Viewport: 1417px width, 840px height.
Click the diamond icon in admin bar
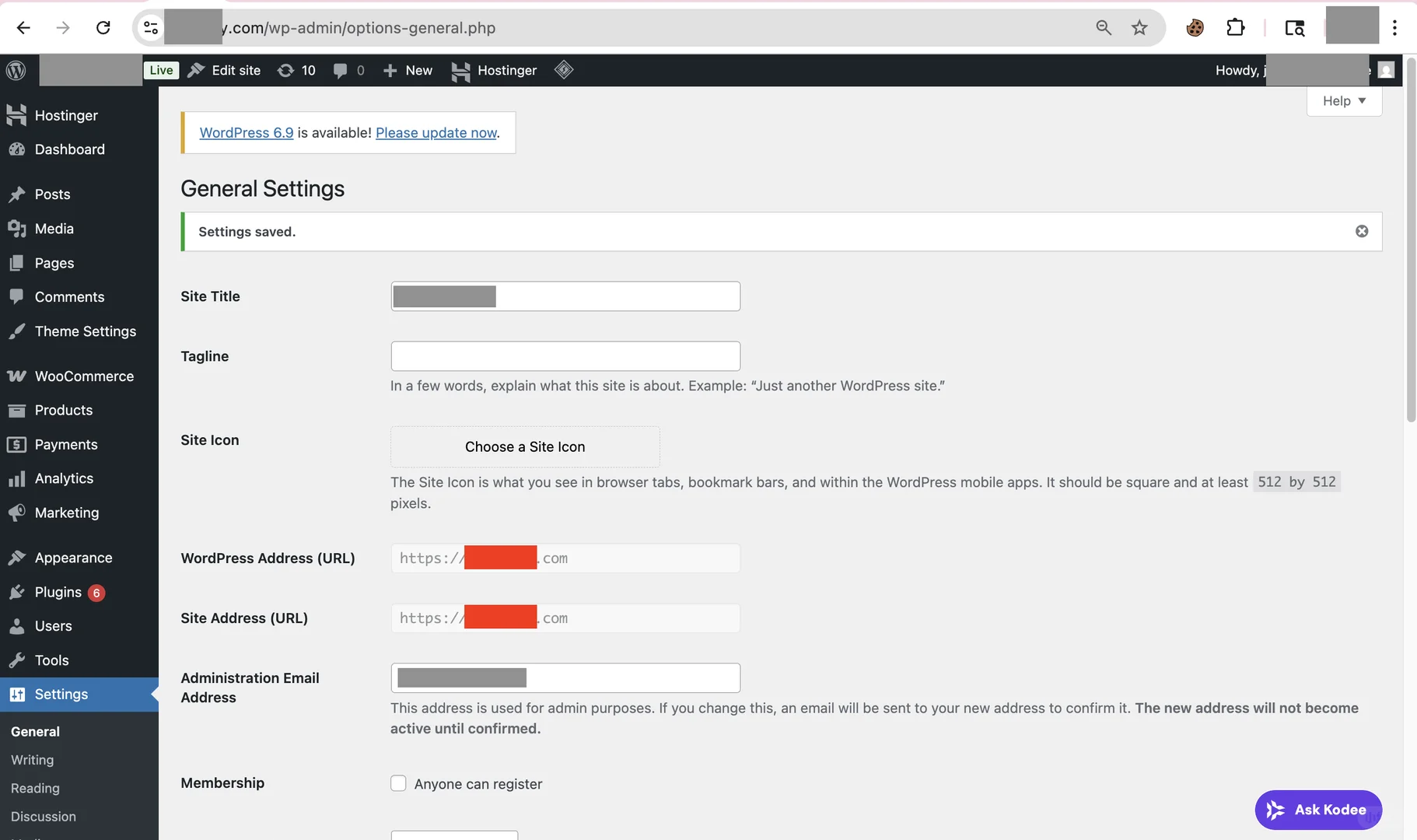(564, 70)
